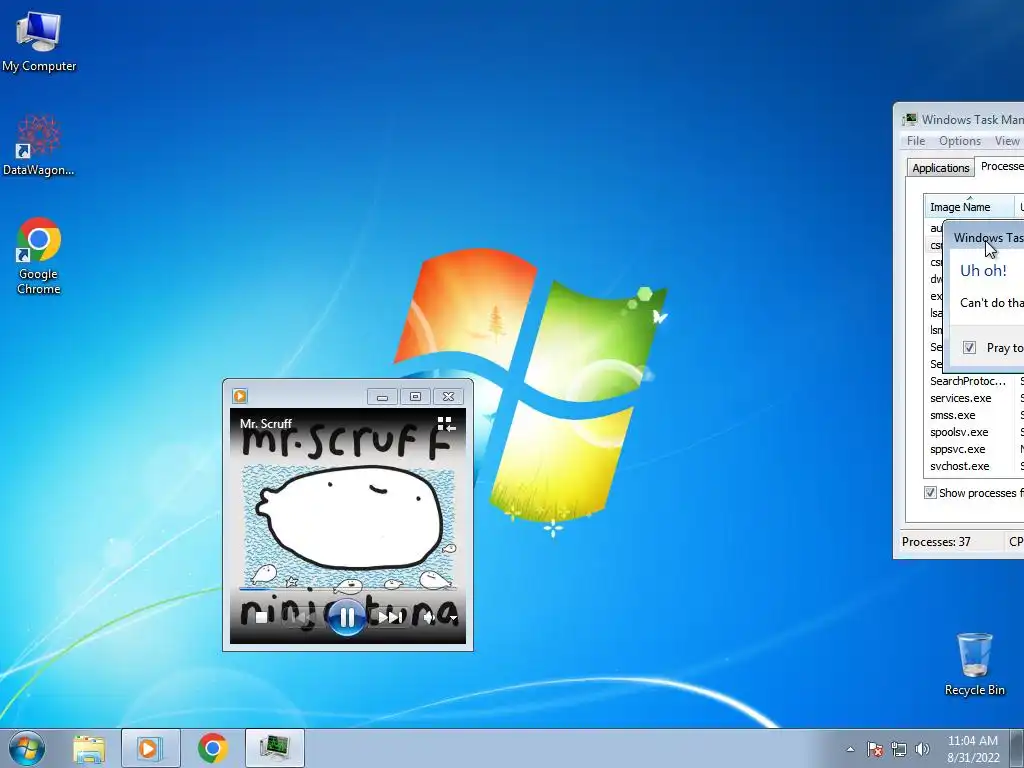Open Task Manager View menu
Image resolution: width=1024 pixels, height=768 pixels.
click(1006, 141)
